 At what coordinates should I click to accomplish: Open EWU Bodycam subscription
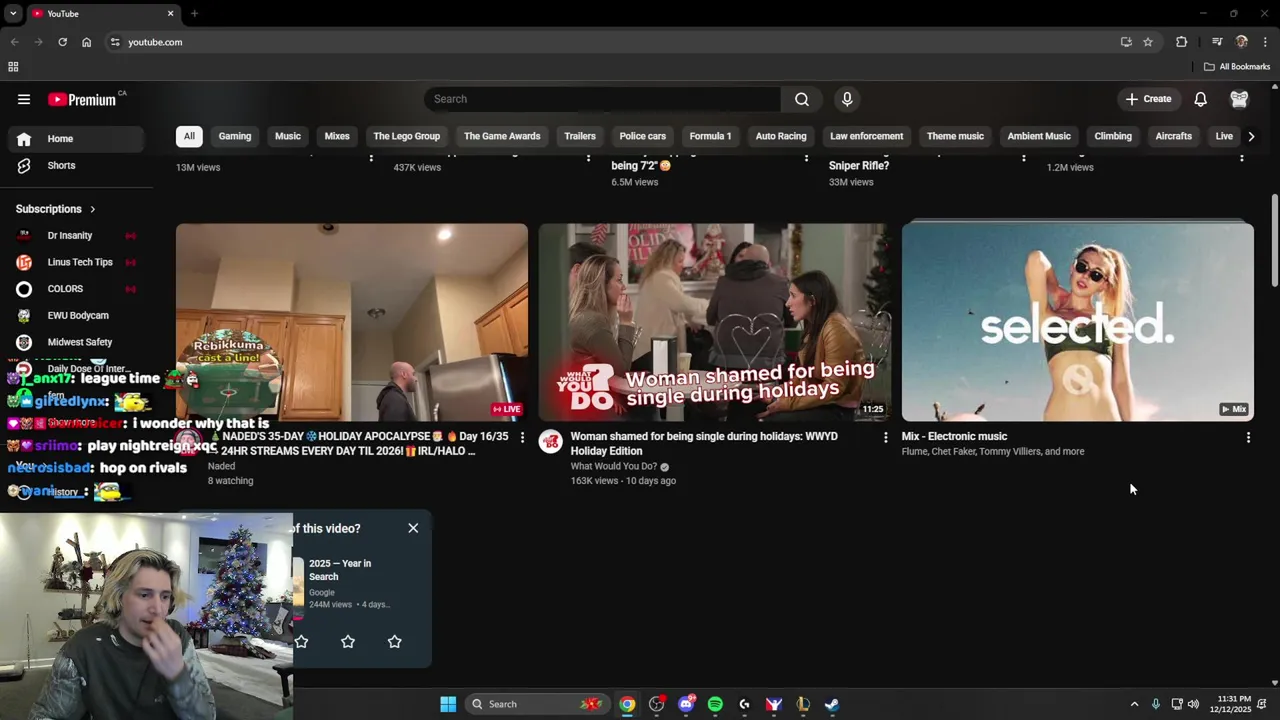77,316
